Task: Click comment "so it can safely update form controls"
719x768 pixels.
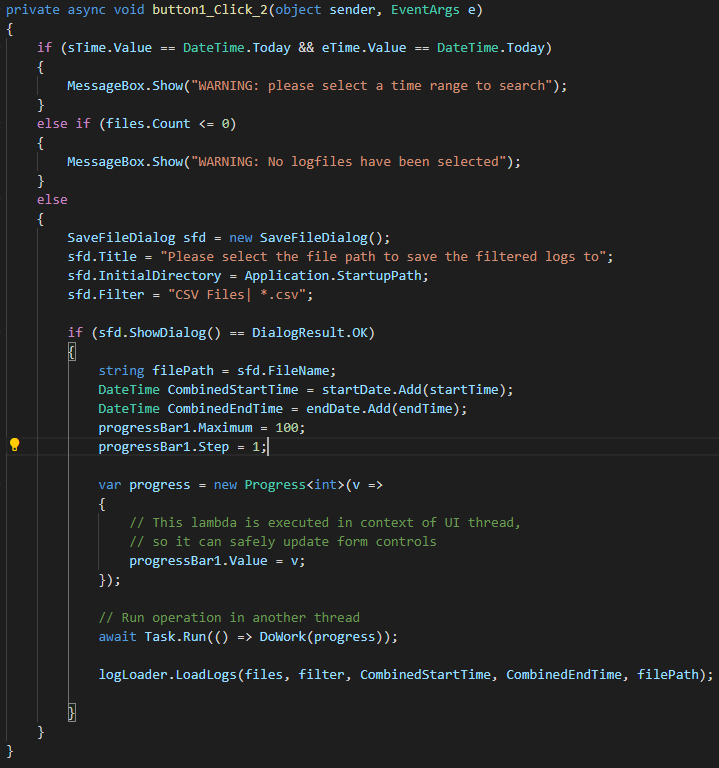Action: click(283, 541)
